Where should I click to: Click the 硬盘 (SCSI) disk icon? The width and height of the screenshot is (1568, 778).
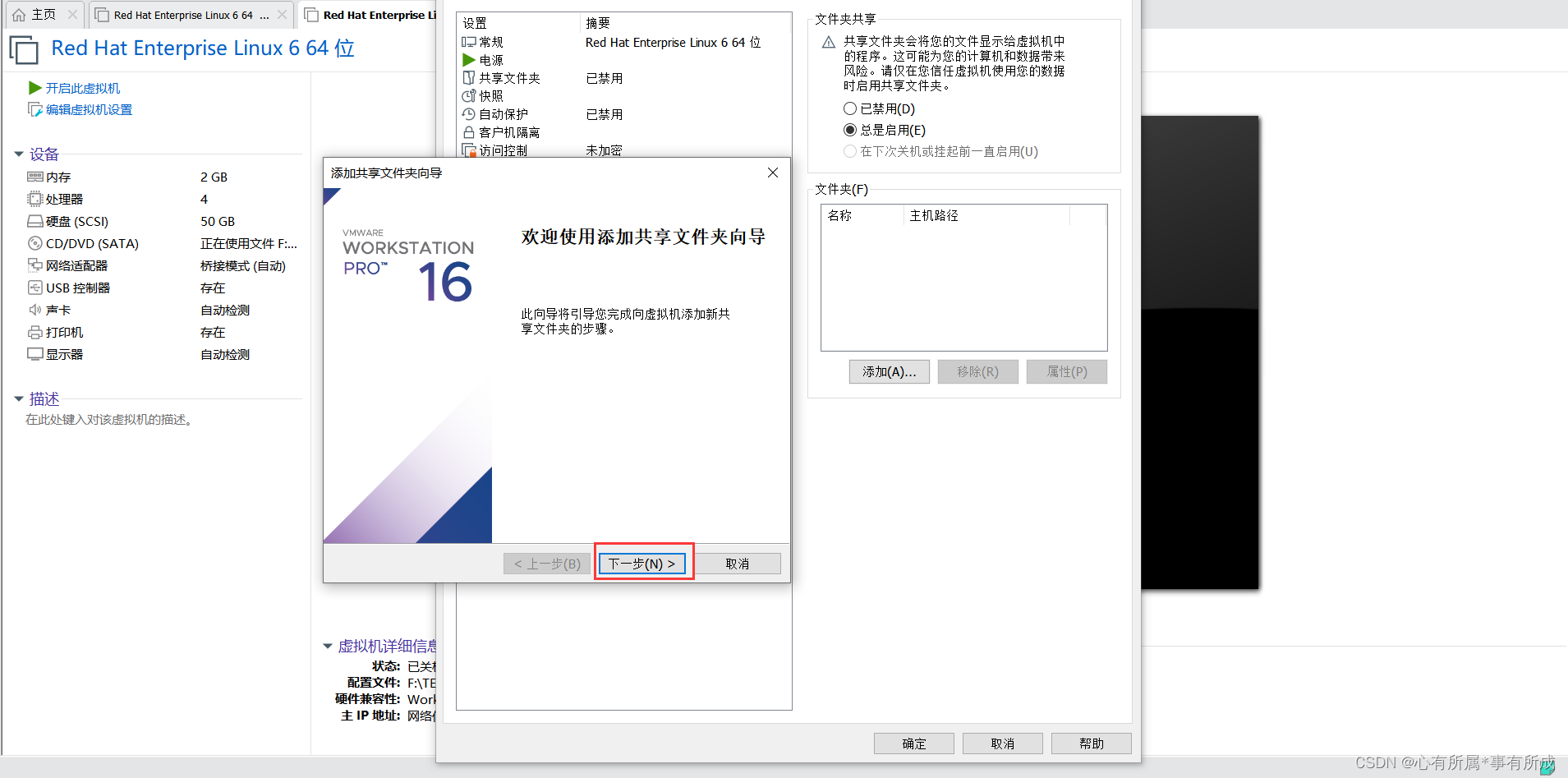click(35, 221)
